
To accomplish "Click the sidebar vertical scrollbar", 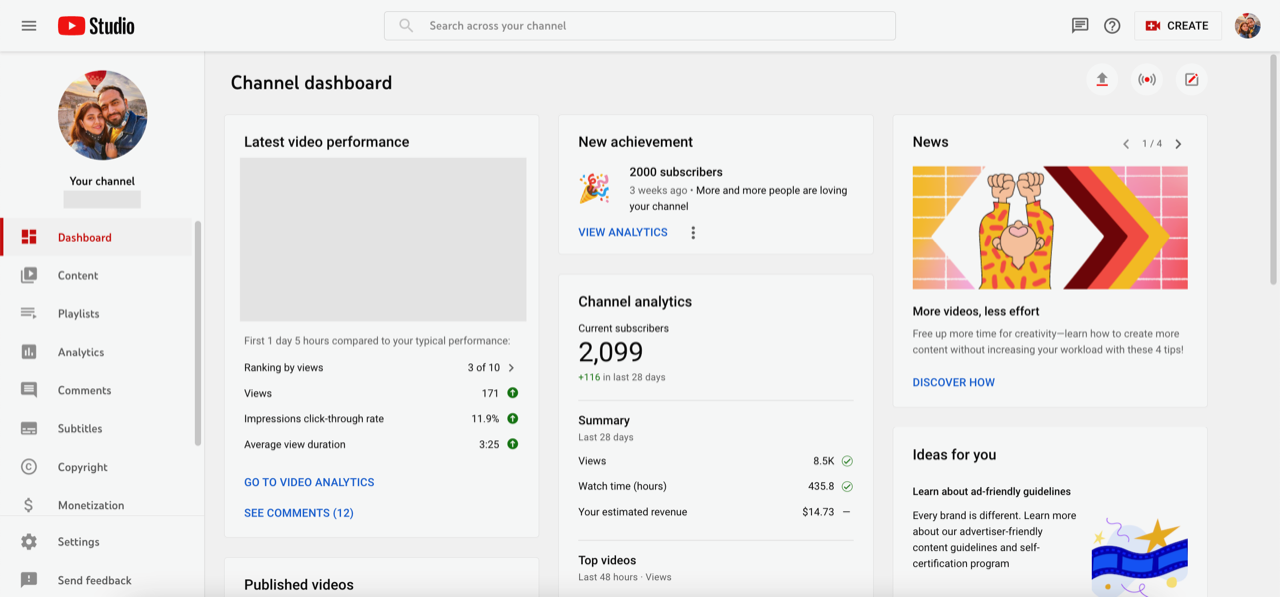I will 198,333.
